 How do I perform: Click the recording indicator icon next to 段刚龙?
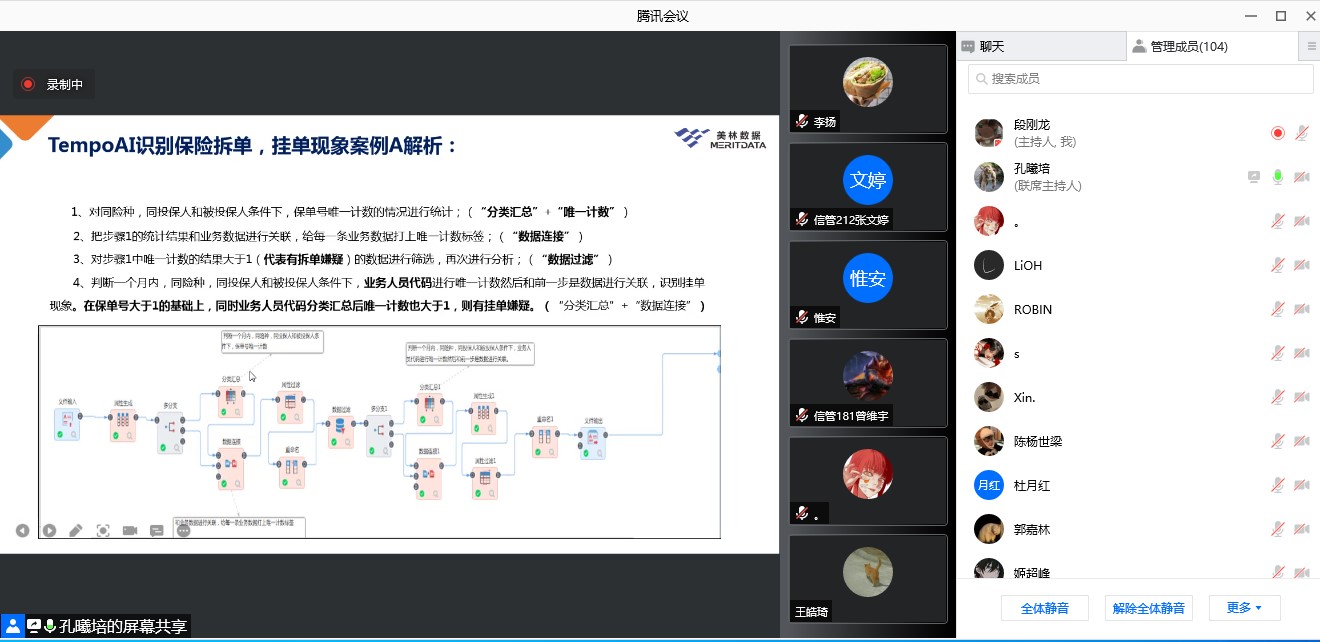click(x=1277, y=133)
